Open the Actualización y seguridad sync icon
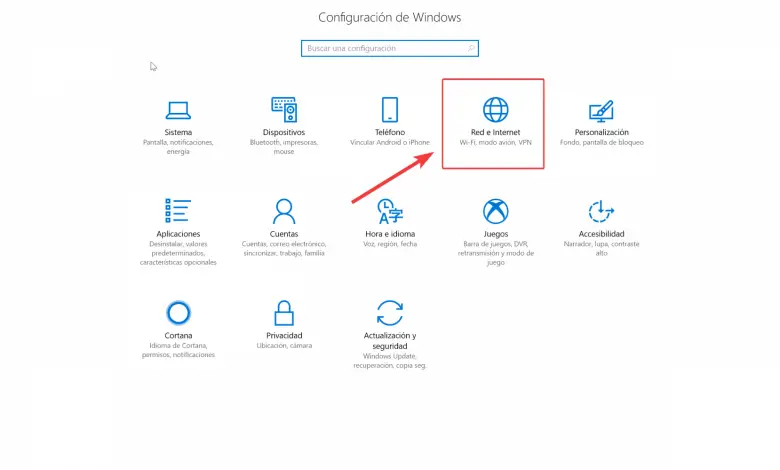 pos(390,313)
